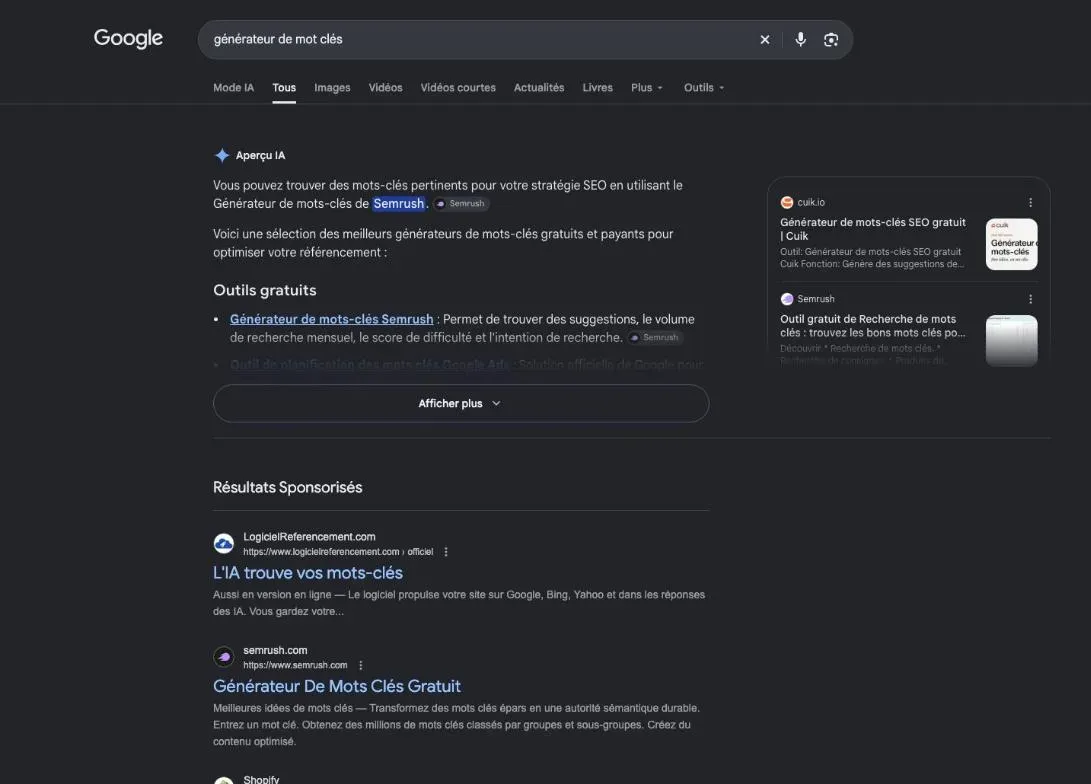Click the Outils gratuits heading

264,290
